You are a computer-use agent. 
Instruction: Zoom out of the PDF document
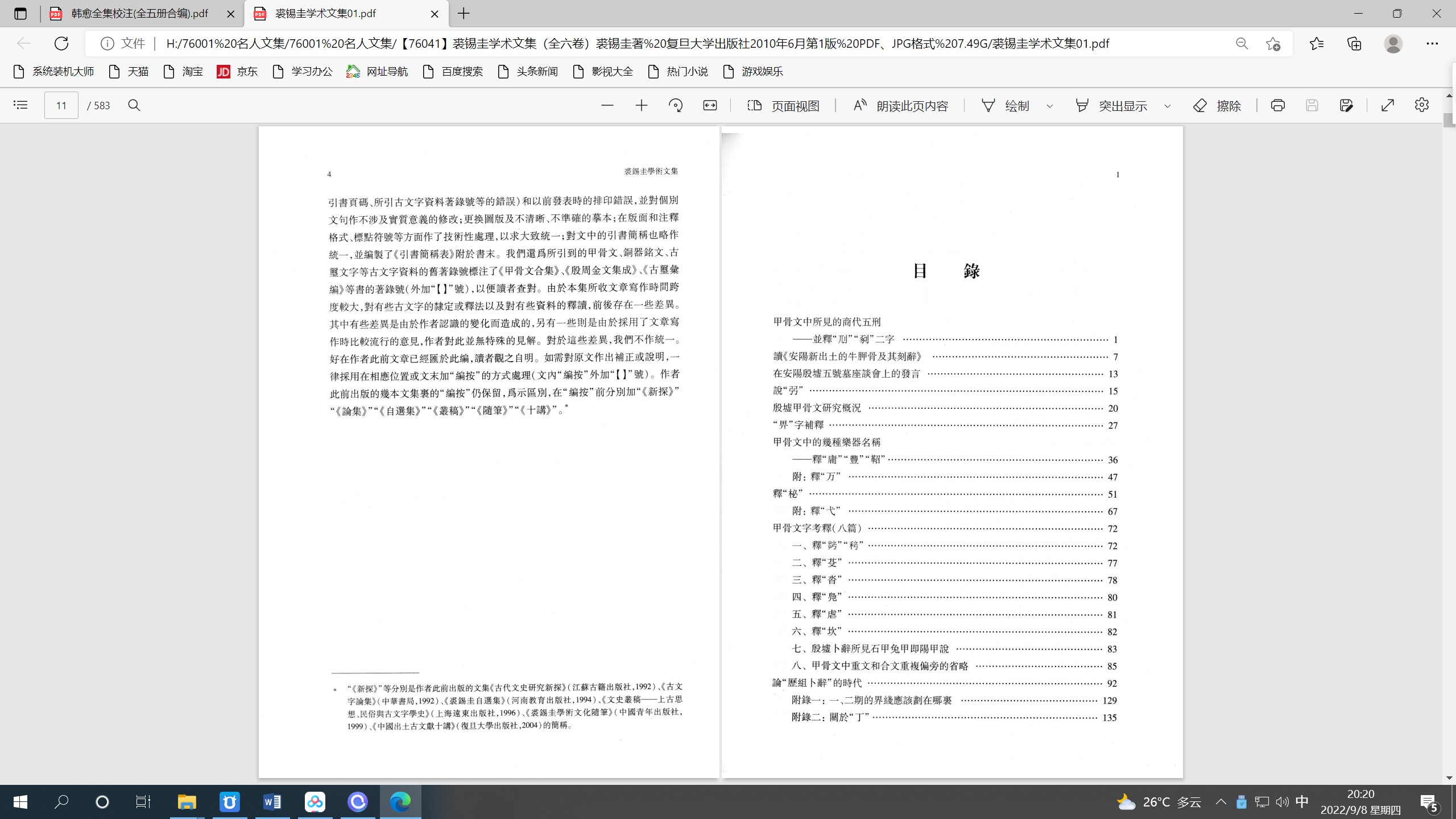click(x=607, y=105)
